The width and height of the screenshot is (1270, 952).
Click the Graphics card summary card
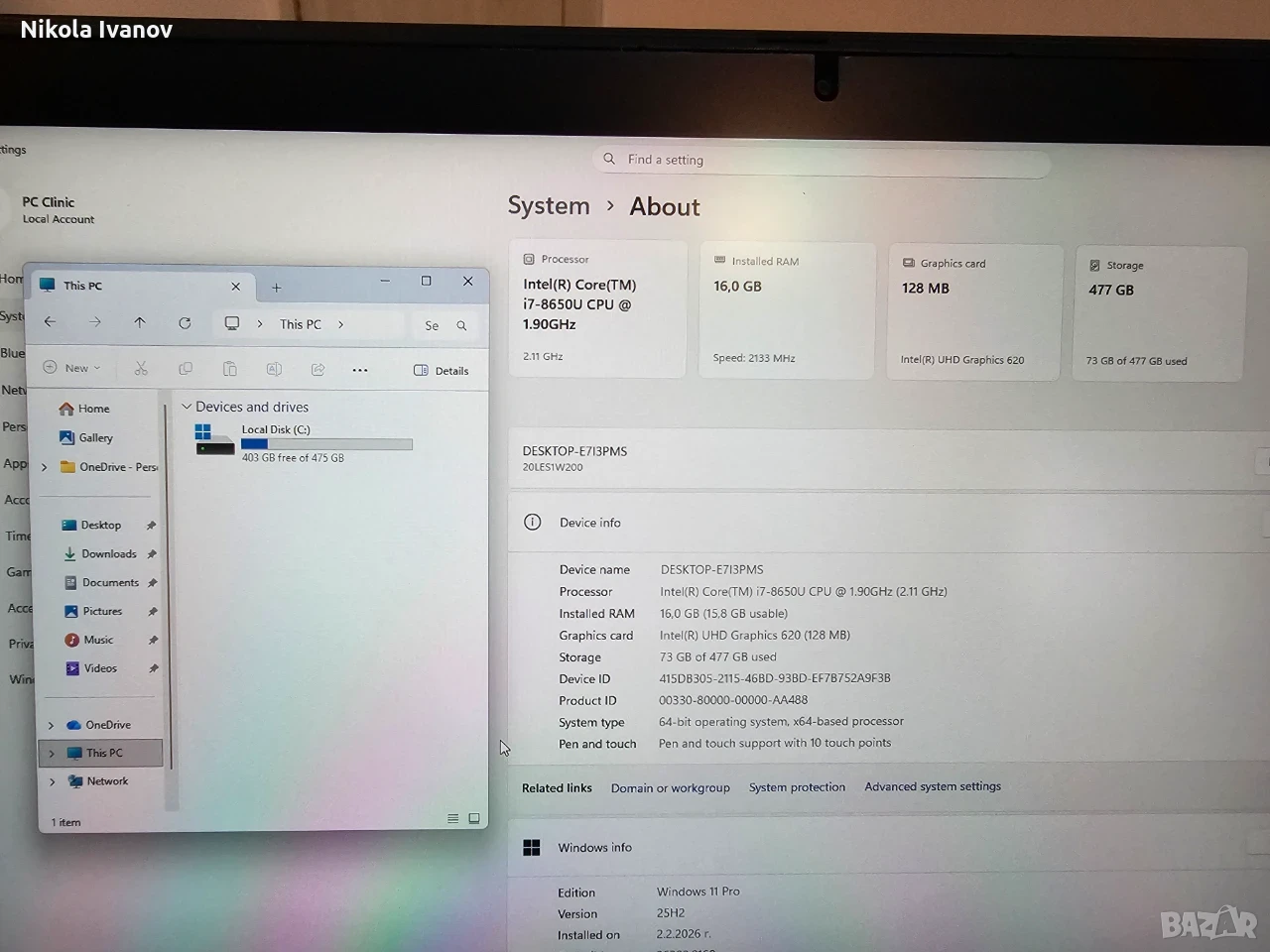click(975, 312)
